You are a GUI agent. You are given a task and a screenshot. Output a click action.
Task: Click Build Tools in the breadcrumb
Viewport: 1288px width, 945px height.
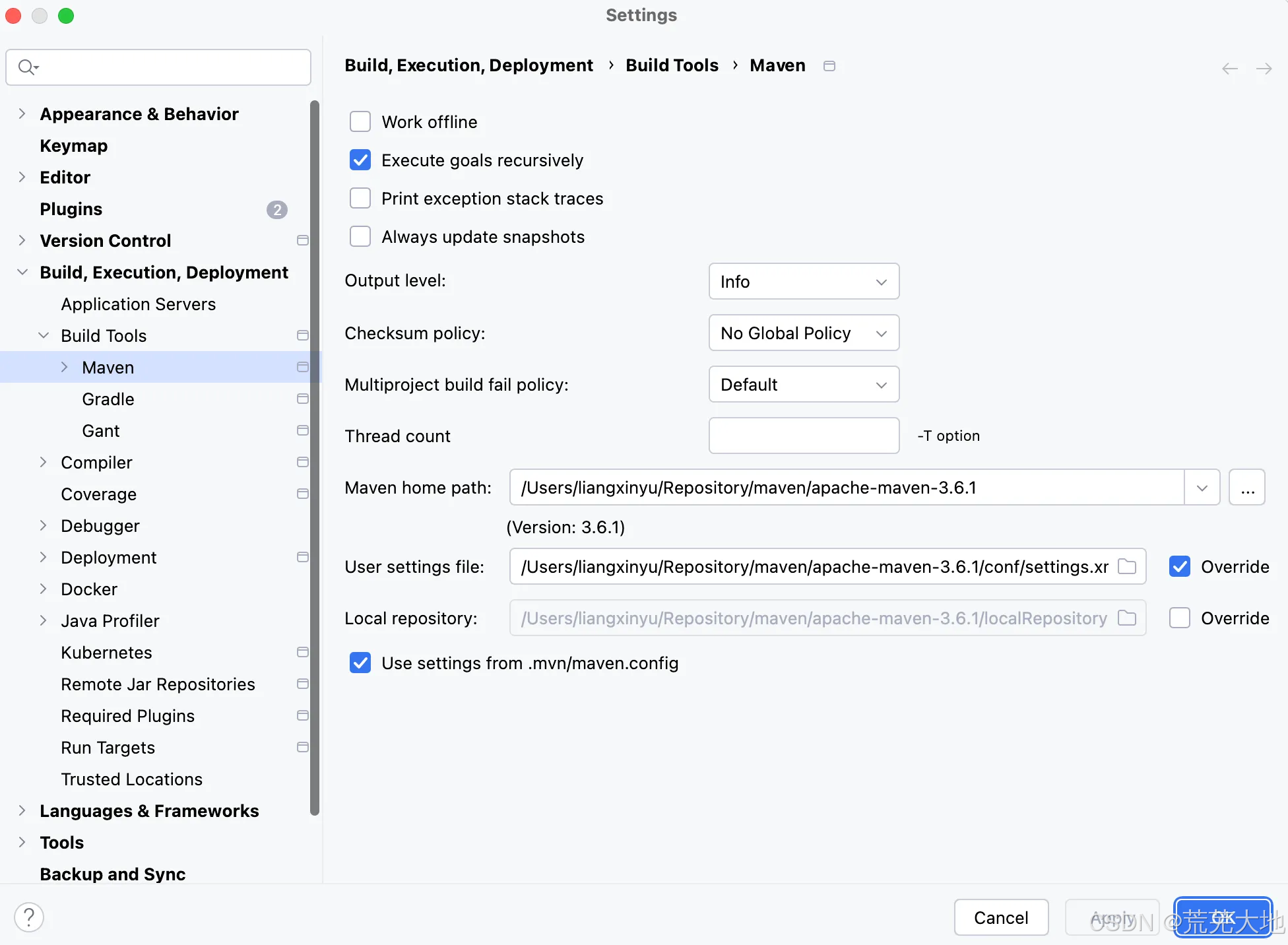pos(672,65)
